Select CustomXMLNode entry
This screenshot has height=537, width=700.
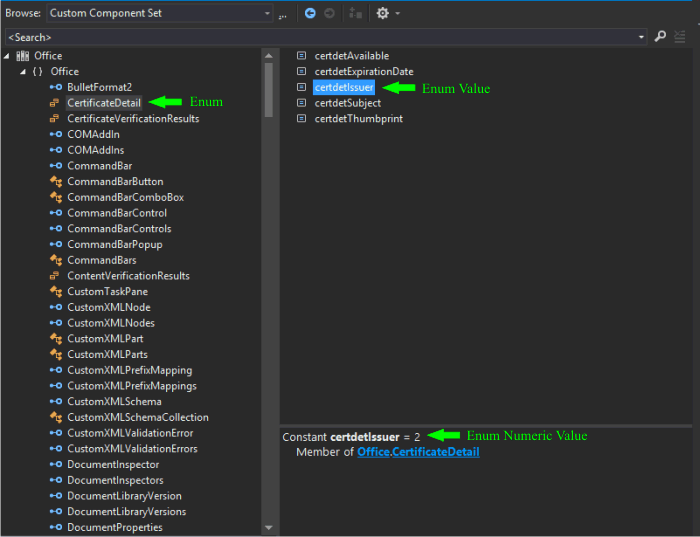click(109, 307)
